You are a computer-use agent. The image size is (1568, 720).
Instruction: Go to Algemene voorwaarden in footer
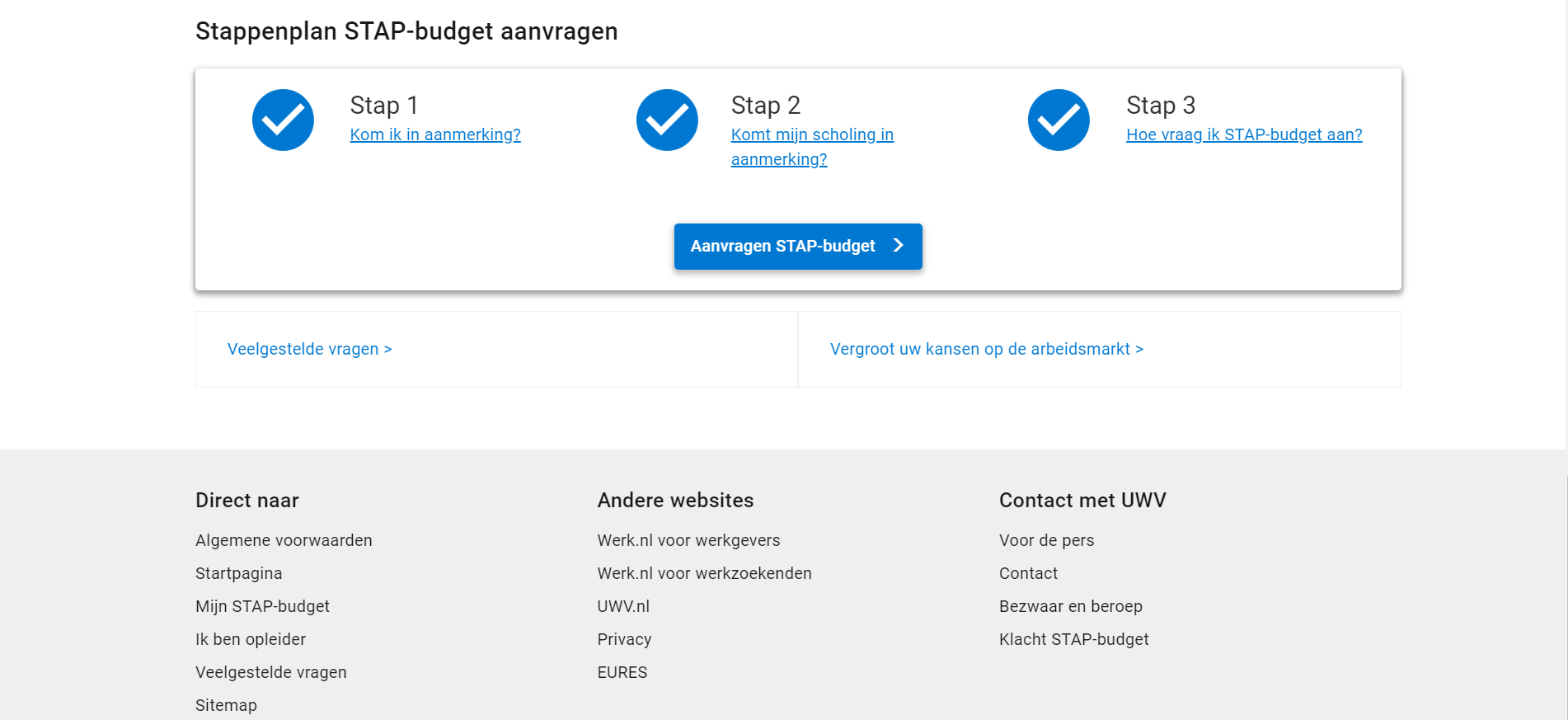pyautogui.click(x=284, y=540)
